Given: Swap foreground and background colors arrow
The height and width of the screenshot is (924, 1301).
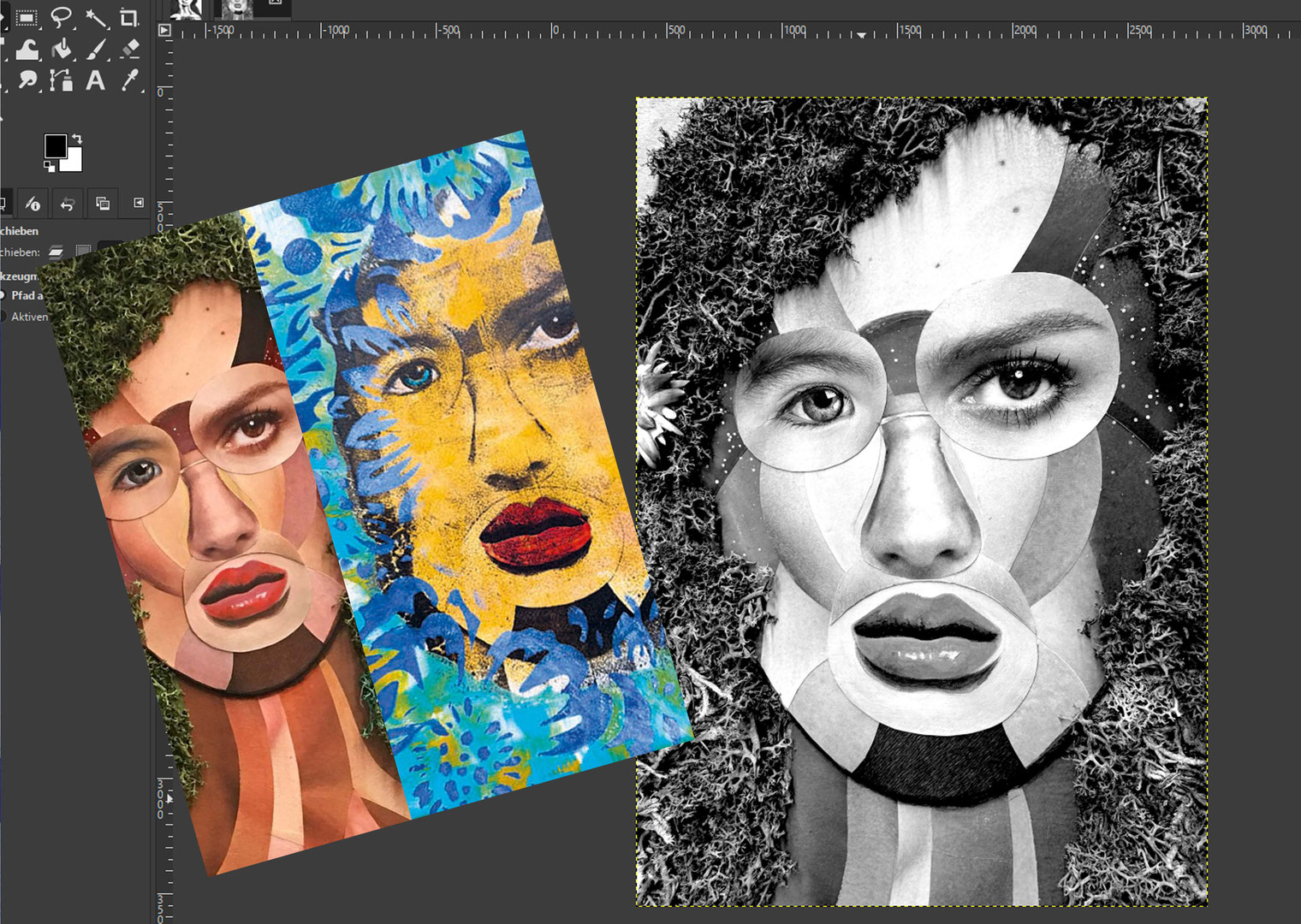Looking at the screenshot, I should click(77, 139).
